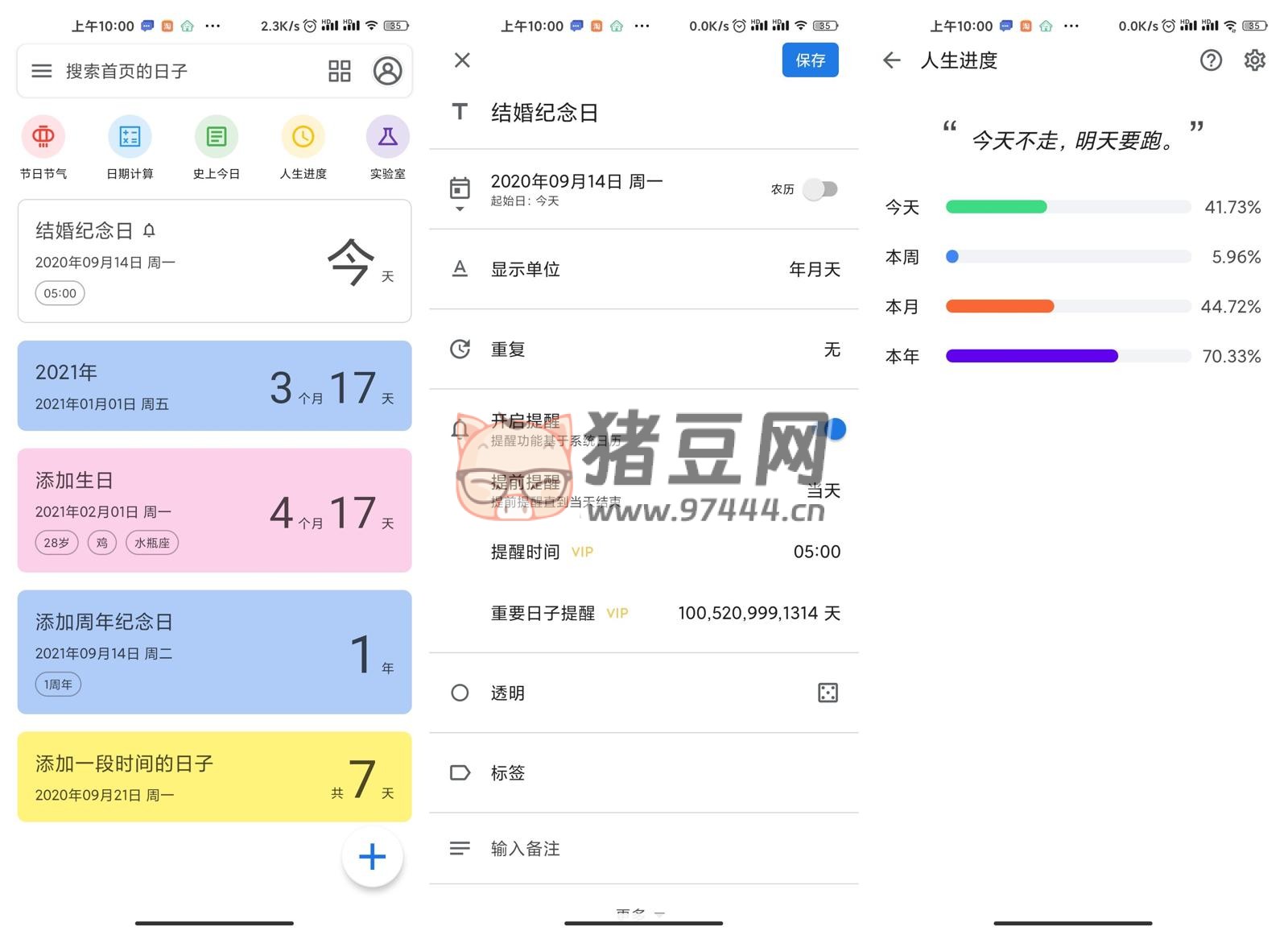
Task: Turn off the 开启提醒 reminder switch
Action: (x=832, y=429)
